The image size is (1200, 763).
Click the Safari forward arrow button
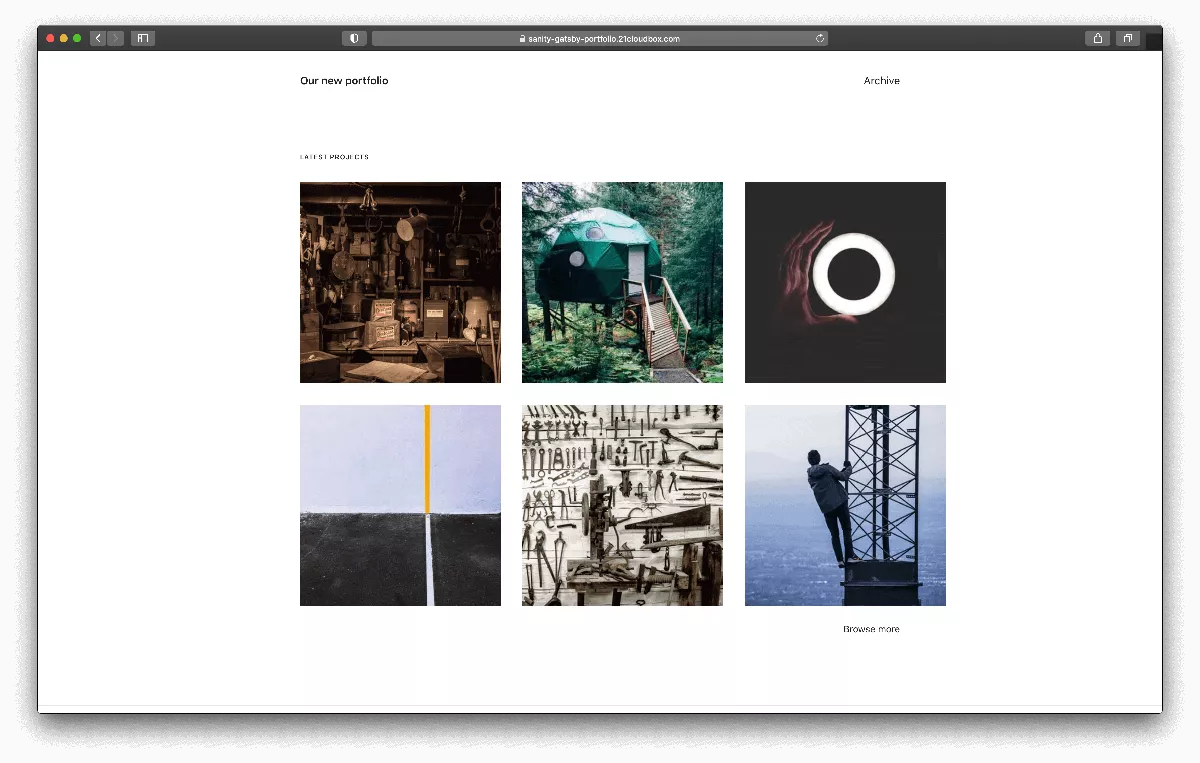click(x=115, y=39)
